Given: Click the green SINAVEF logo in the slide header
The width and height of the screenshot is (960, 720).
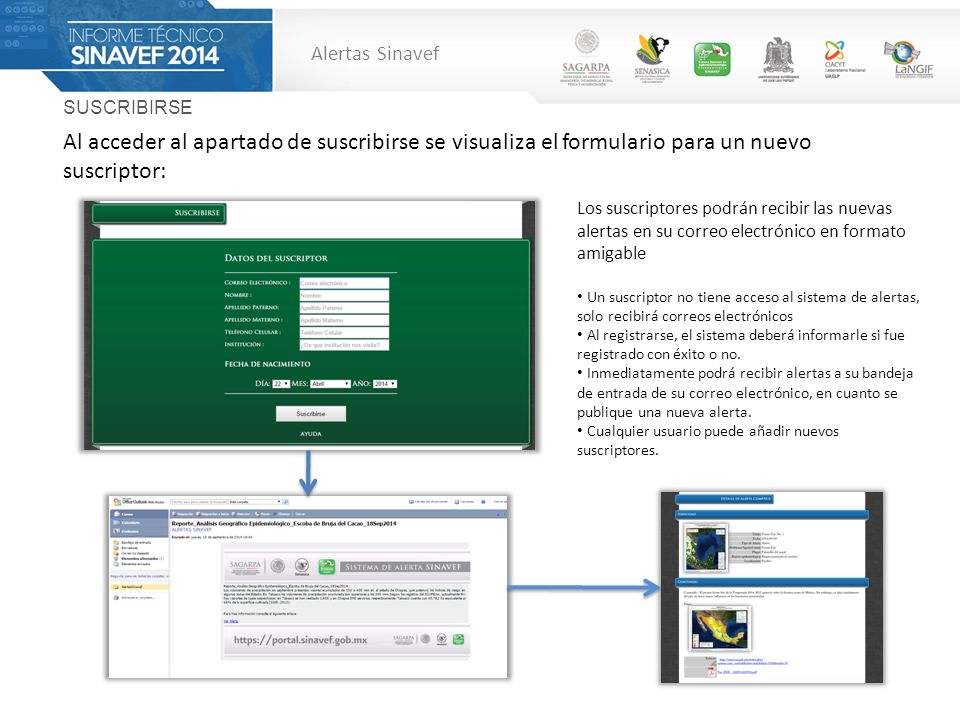Looking at the screenshot, I should tap(711, 59).
